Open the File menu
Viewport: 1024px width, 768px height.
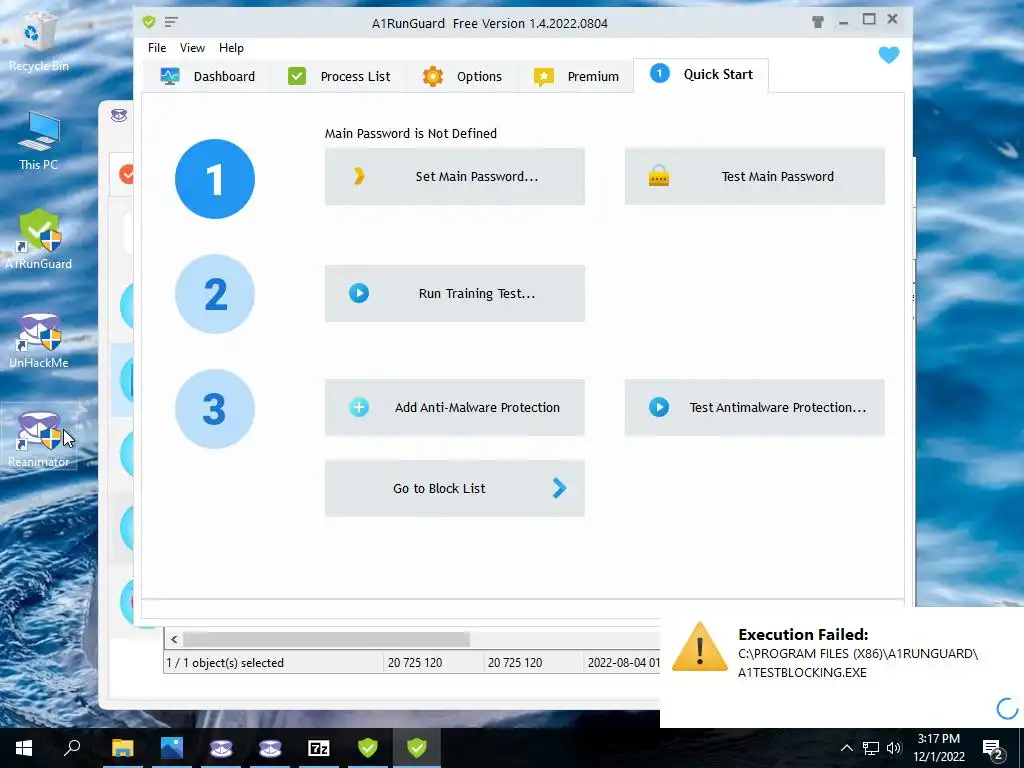click(157, 48)
